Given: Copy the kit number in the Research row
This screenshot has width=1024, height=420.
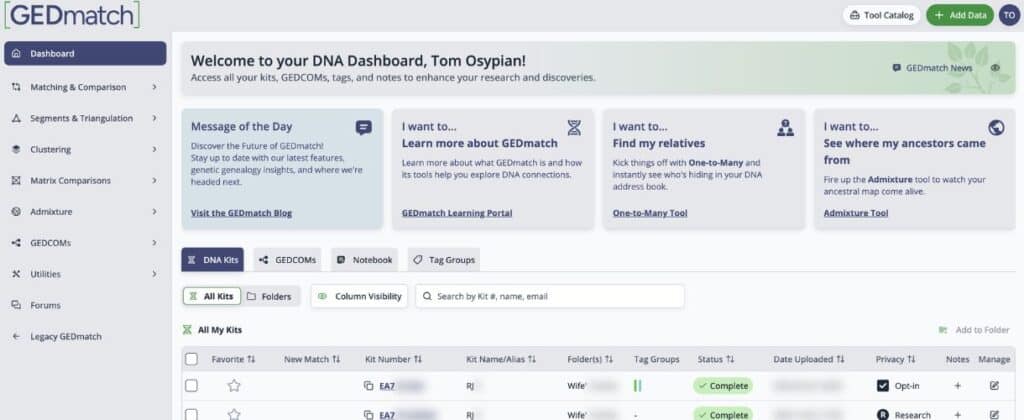Looking at the screenshot, I should (368, 415).
